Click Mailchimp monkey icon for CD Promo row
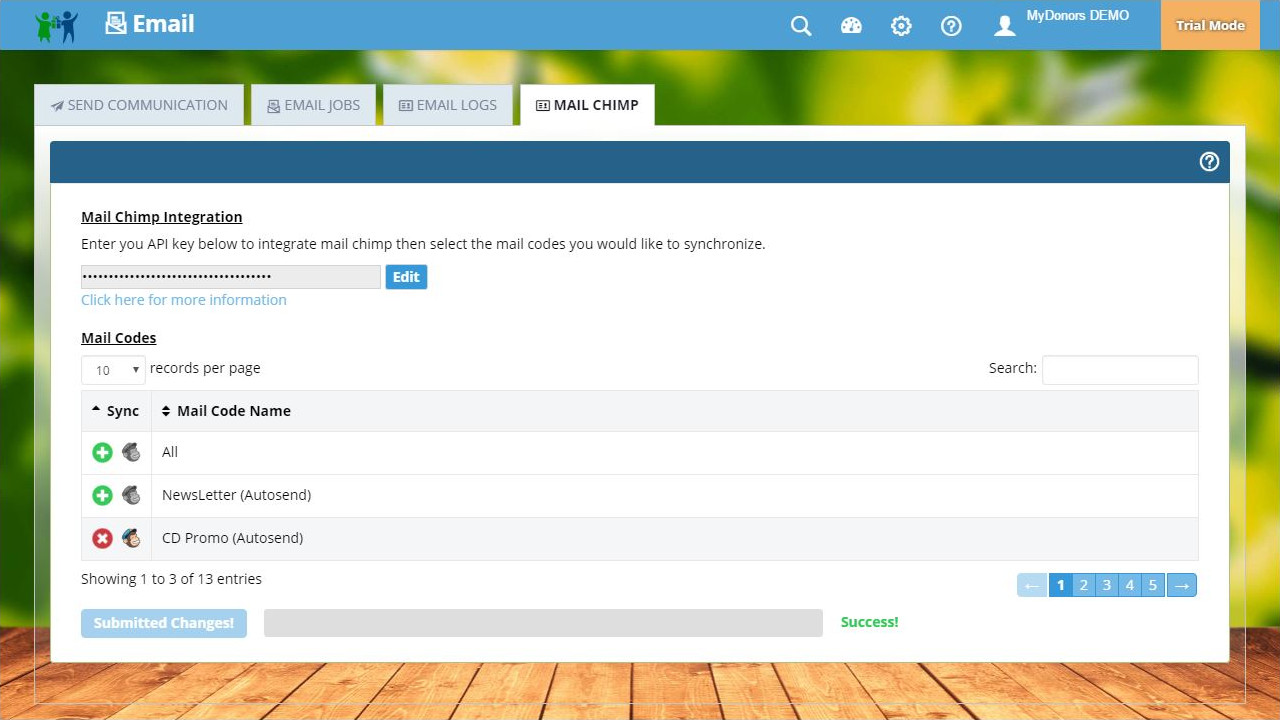1280x720 pixels. tap(131, 538)
